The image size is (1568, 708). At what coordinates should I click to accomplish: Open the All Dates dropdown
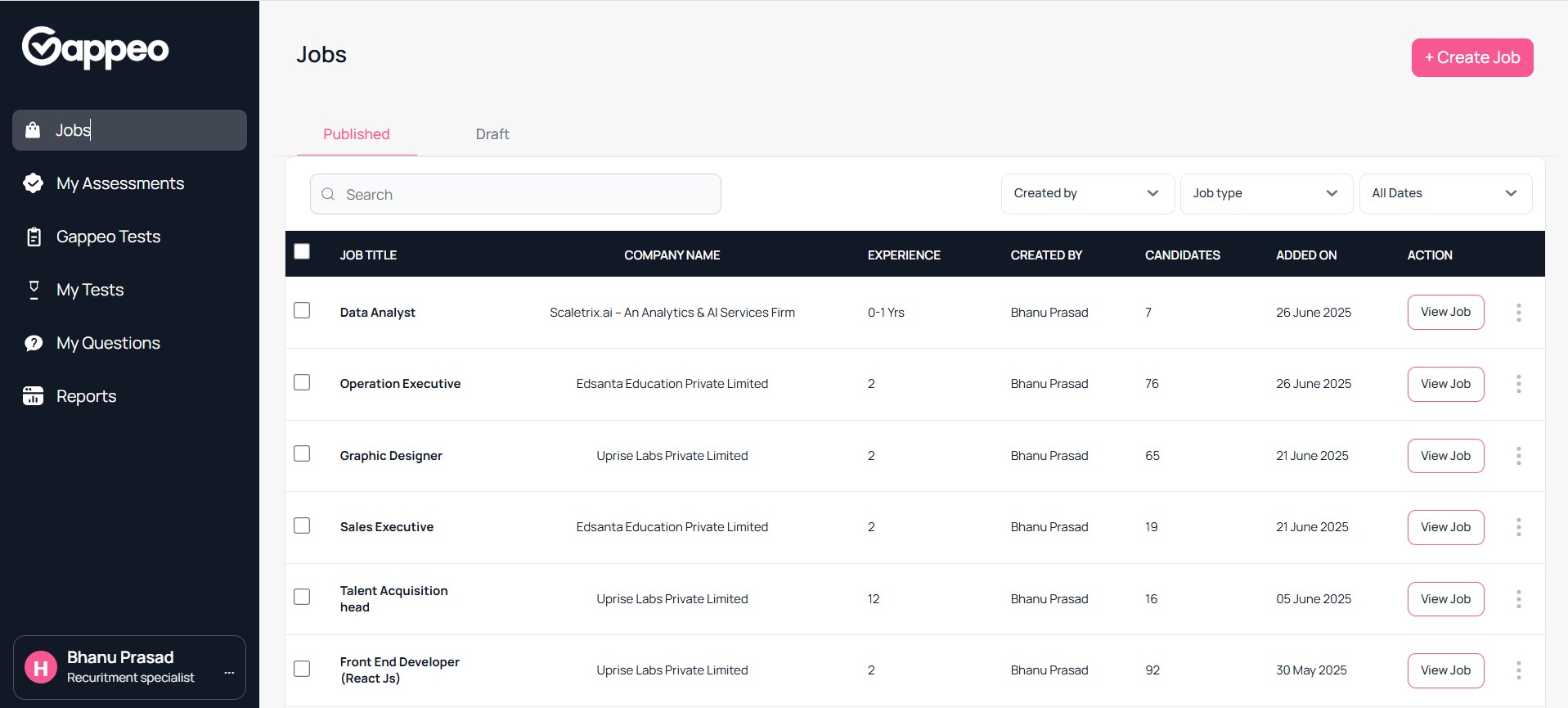coord(1445,194)
